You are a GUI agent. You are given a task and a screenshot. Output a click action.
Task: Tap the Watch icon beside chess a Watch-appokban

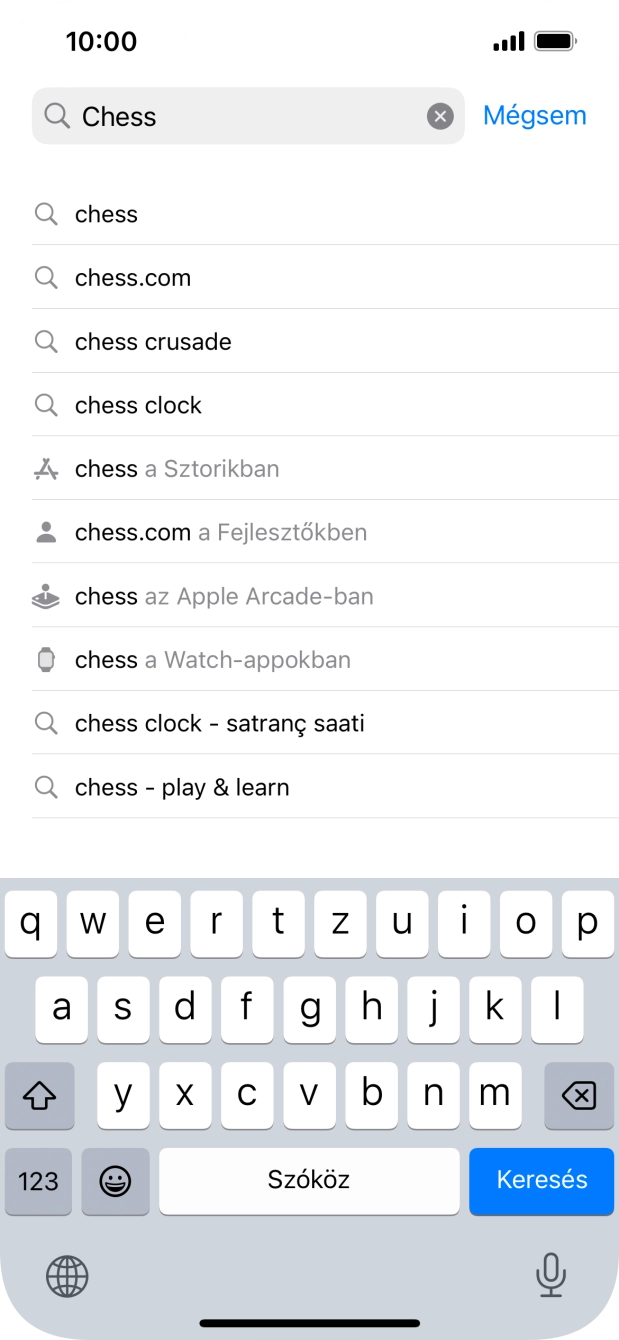46,660
